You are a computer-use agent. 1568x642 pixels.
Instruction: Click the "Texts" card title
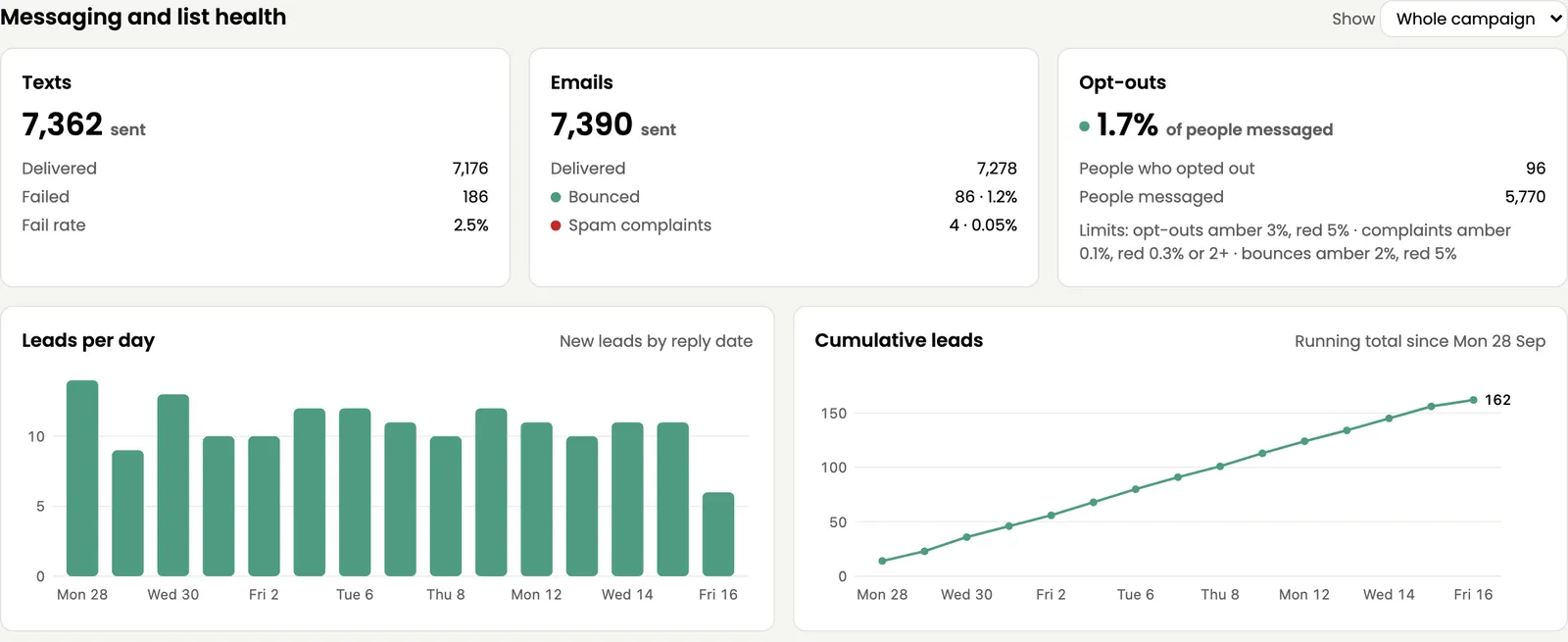[x=47, y=82]
